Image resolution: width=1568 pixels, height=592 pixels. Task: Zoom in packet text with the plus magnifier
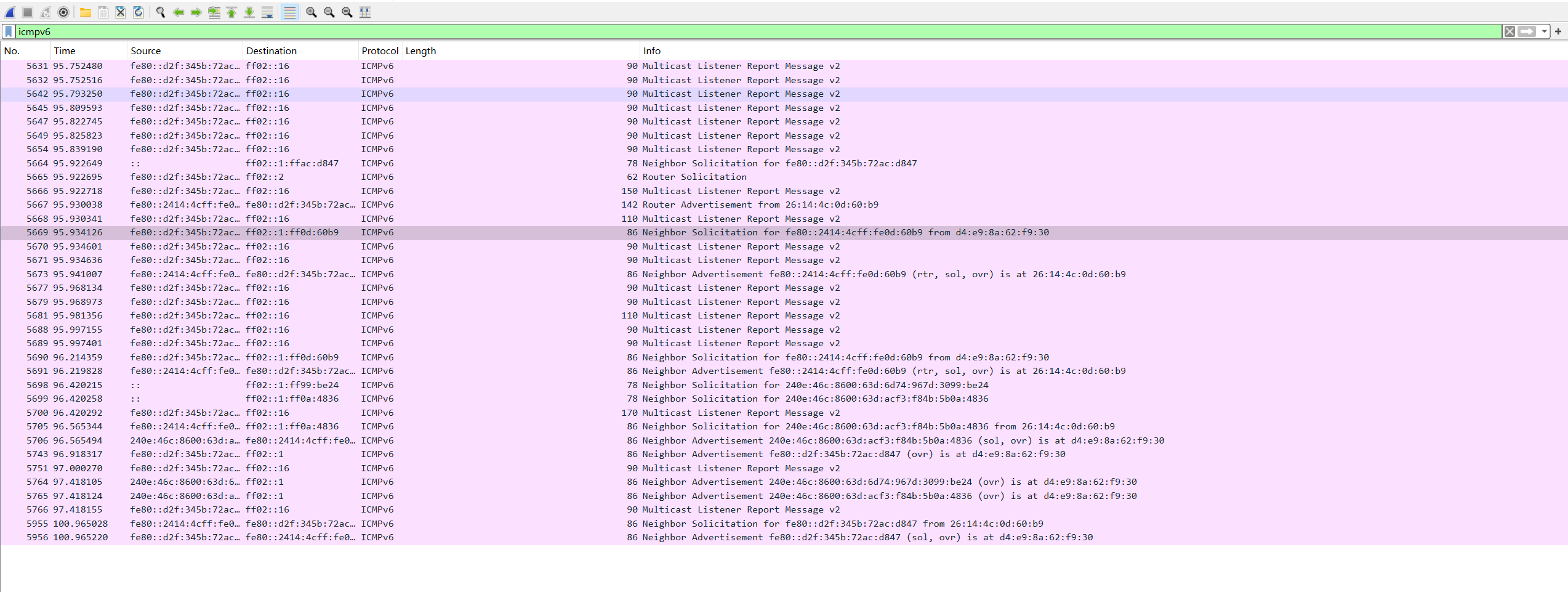click(x=312, y=12)
